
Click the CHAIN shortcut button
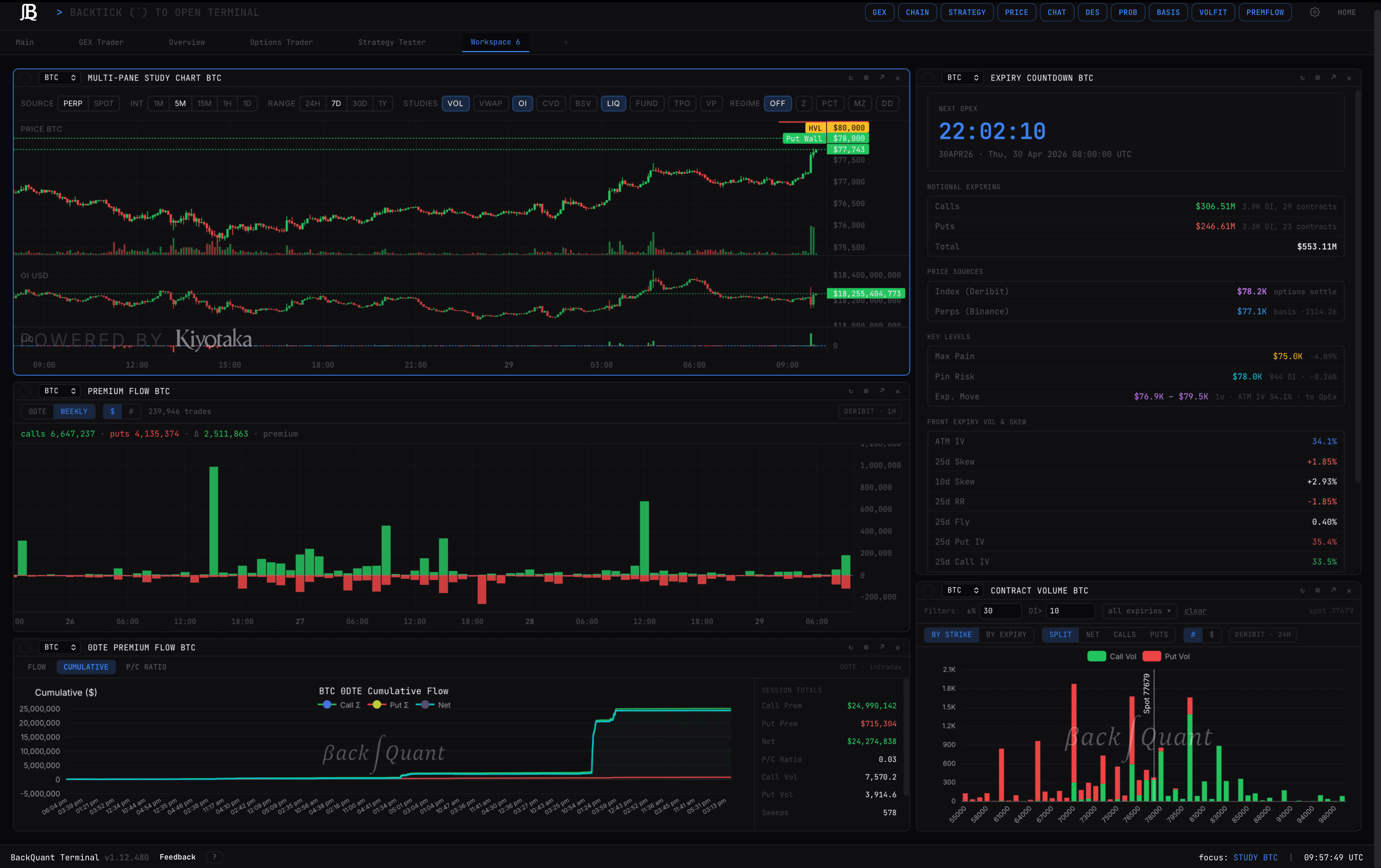point(917,13)
